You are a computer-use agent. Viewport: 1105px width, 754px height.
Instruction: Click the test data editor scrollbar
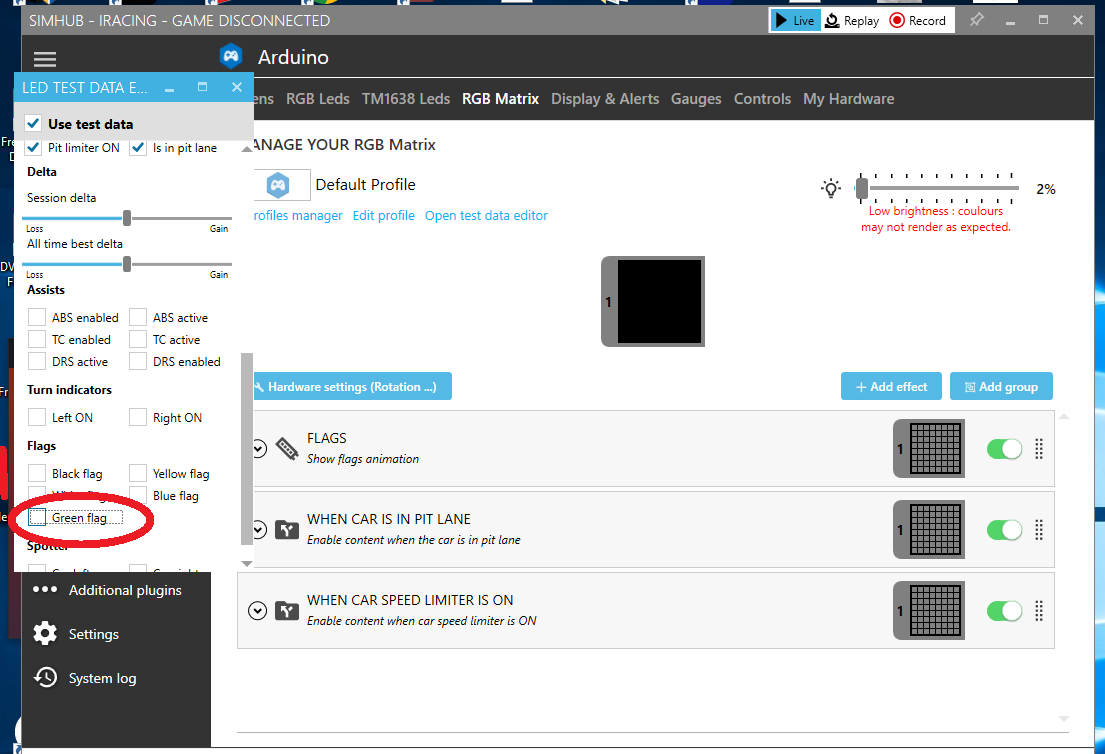pos(247,449)
